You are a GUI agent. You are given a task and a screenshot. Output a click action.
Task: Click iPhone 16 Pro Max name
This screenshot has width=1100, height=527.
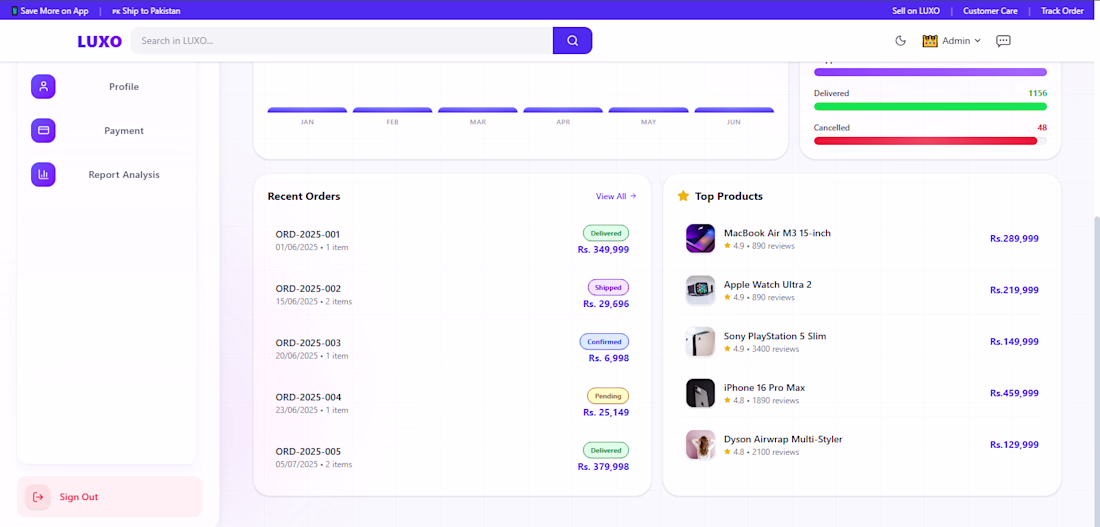pos(765,387)
